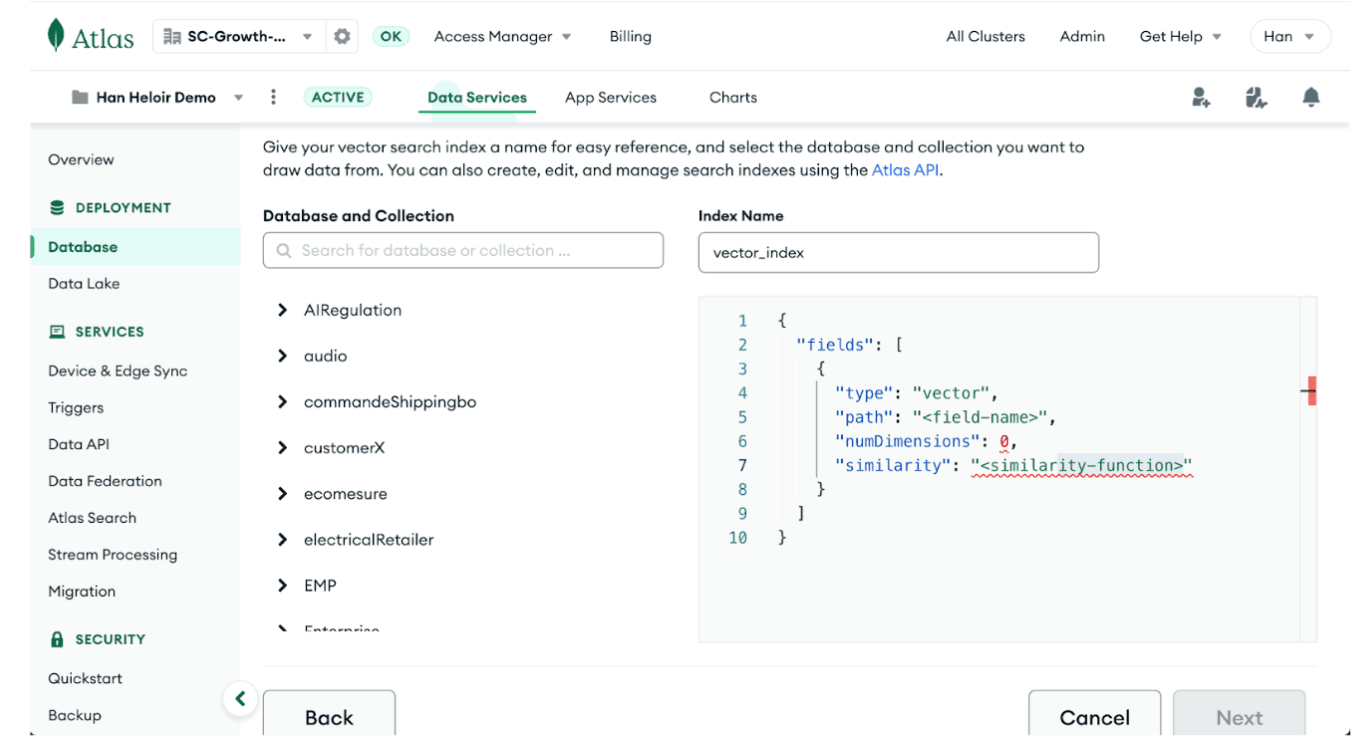1358x740 pixels.
Task: Expand the AIRegulation database
Action: click(282, 310)
